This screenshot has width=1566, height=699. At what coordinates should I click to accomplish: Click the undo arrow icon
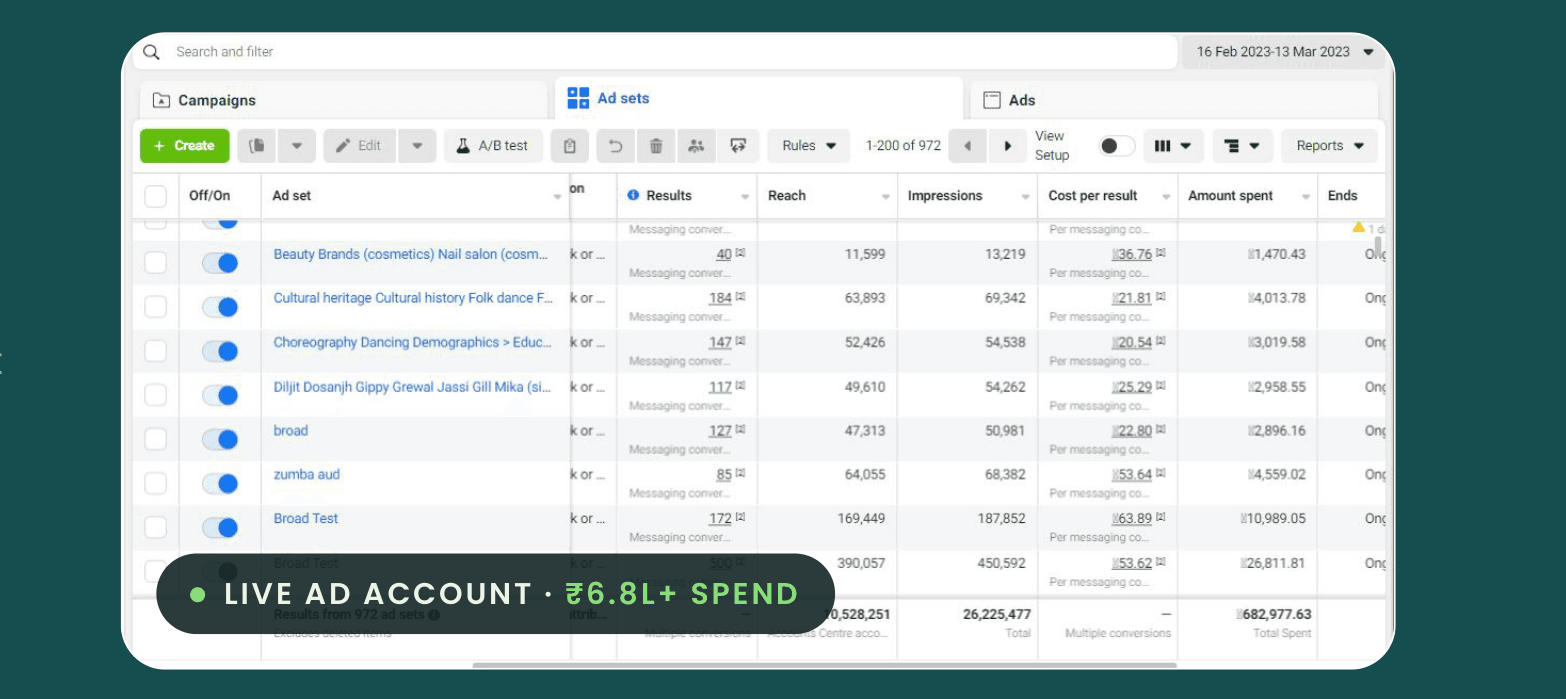click(616, 146)
